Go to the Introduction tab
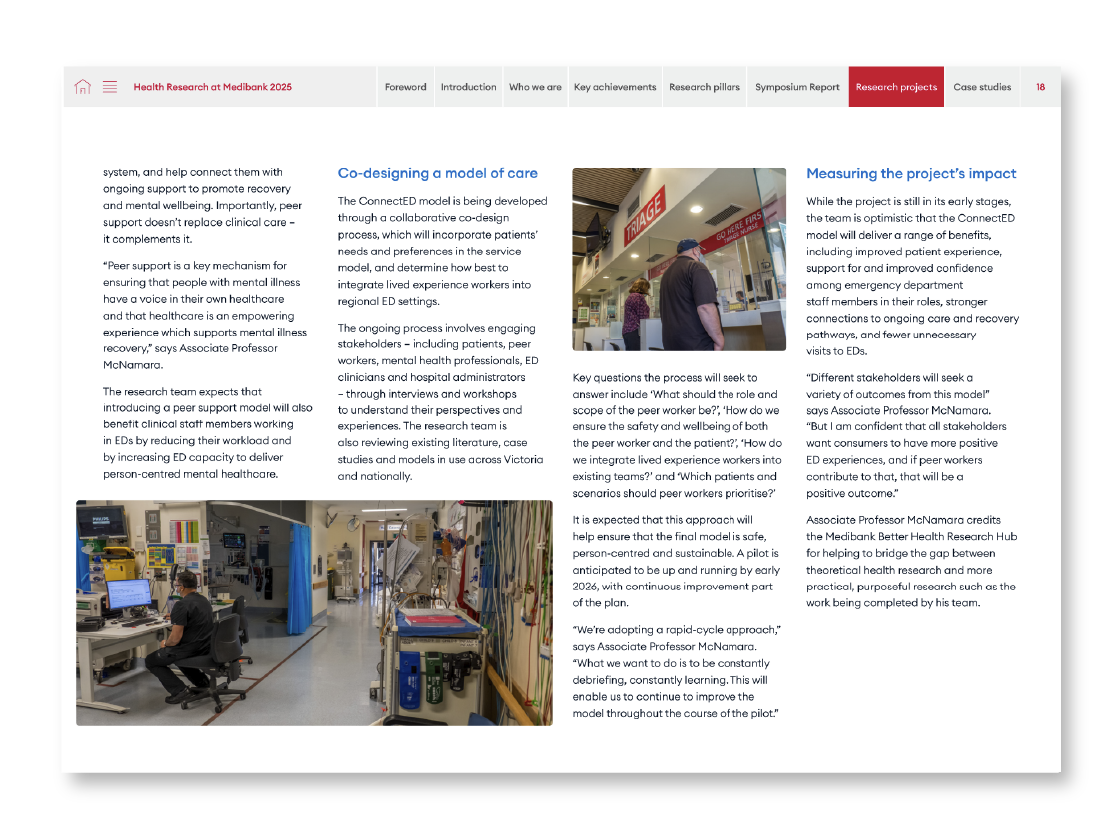 [x=469, y=87]
